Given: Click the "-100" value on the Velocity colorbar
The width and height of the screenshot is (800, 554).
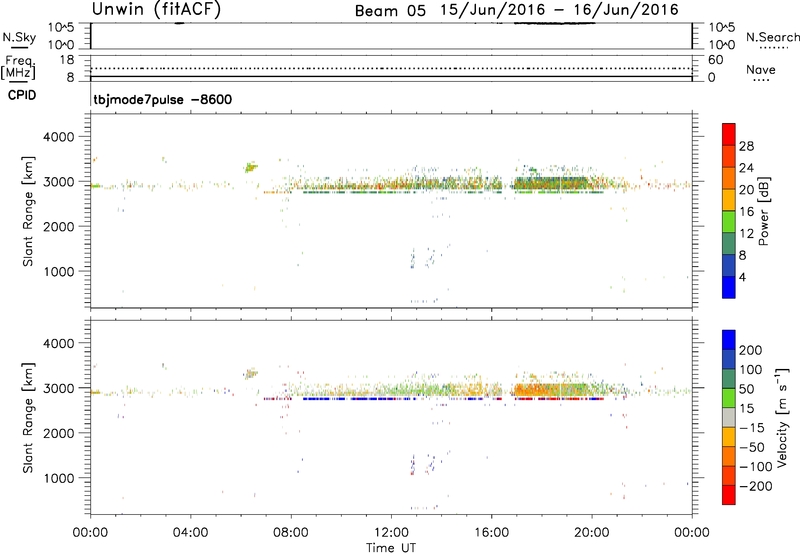Looking at the screenshot, I should [755, 467].
